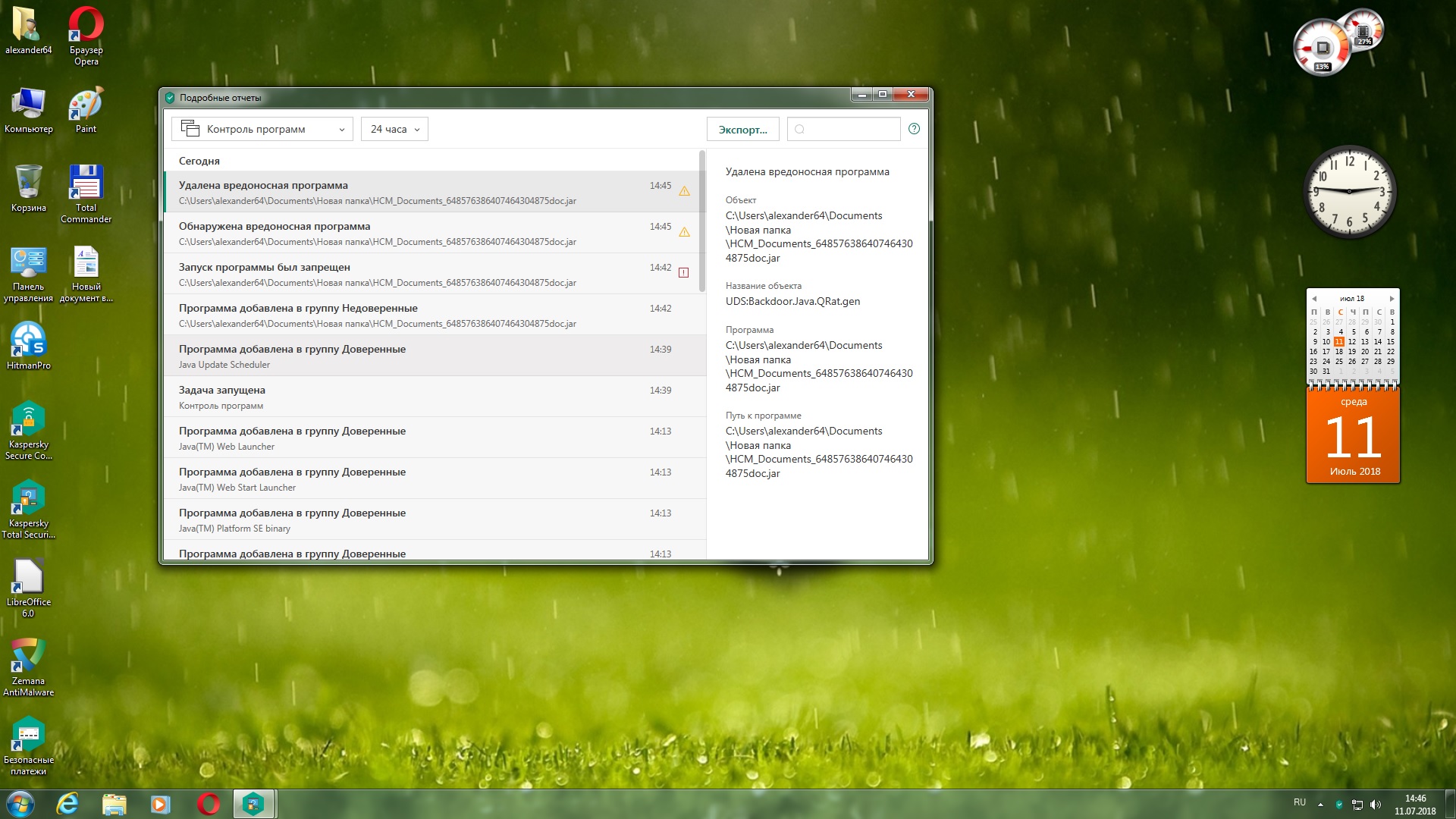This screenshot has height=819, width=1456.
Task: Open the 24 часа period dropdown
Action: tap(394, 129)
